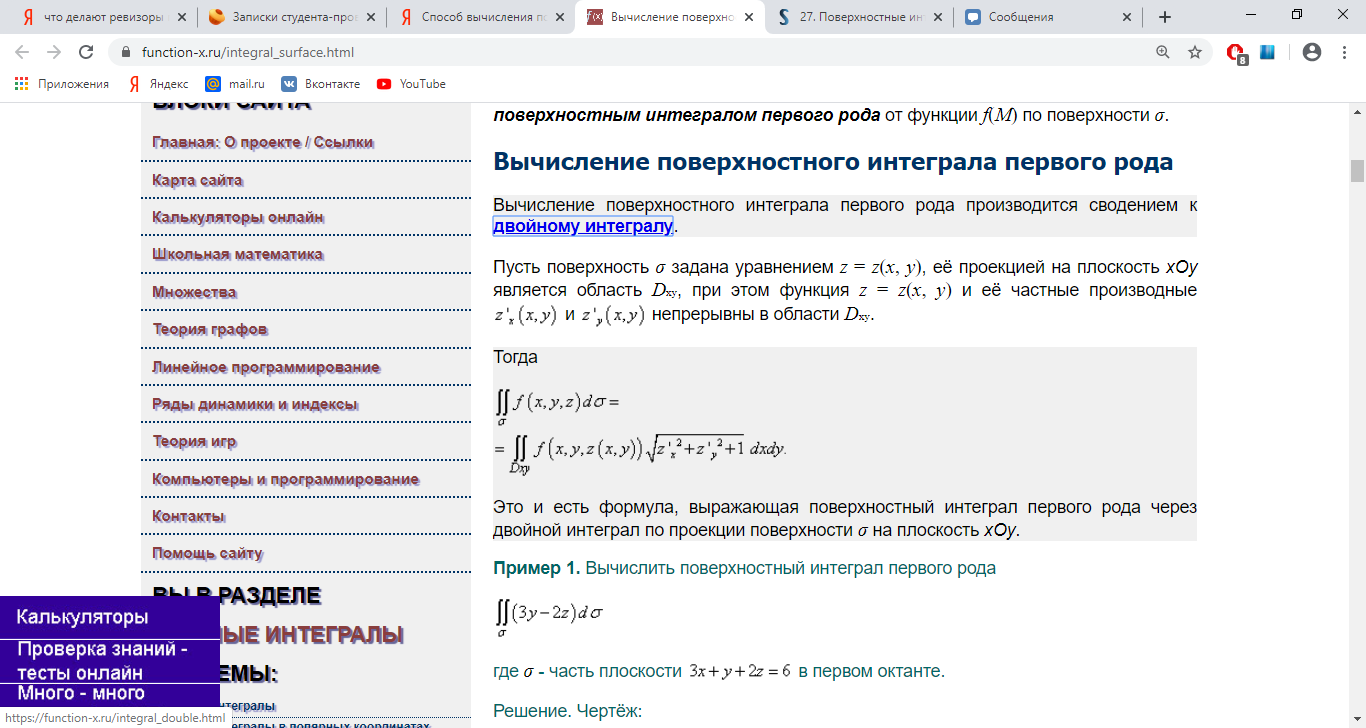Open the 'Теория игр' sidebar link

[x=195, y=441]
